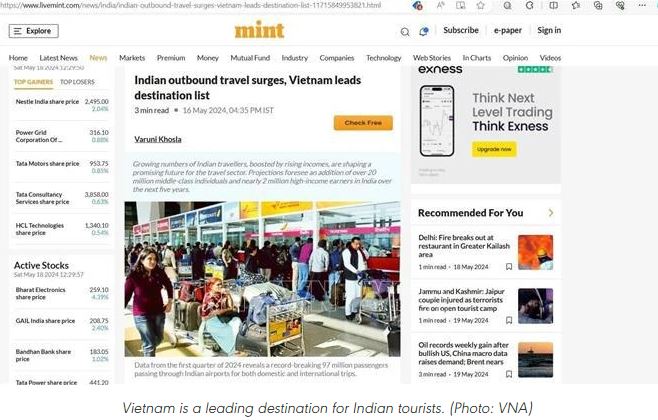Click the Check Free orange button
The width and height of the screenshot is (658, 420).
(363, 123)
